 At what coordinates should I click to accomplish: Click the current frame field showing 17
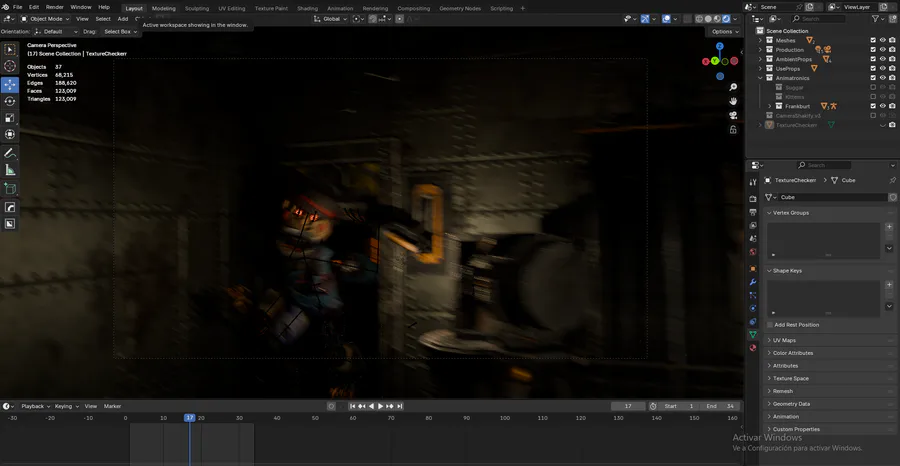click(628, 406)
